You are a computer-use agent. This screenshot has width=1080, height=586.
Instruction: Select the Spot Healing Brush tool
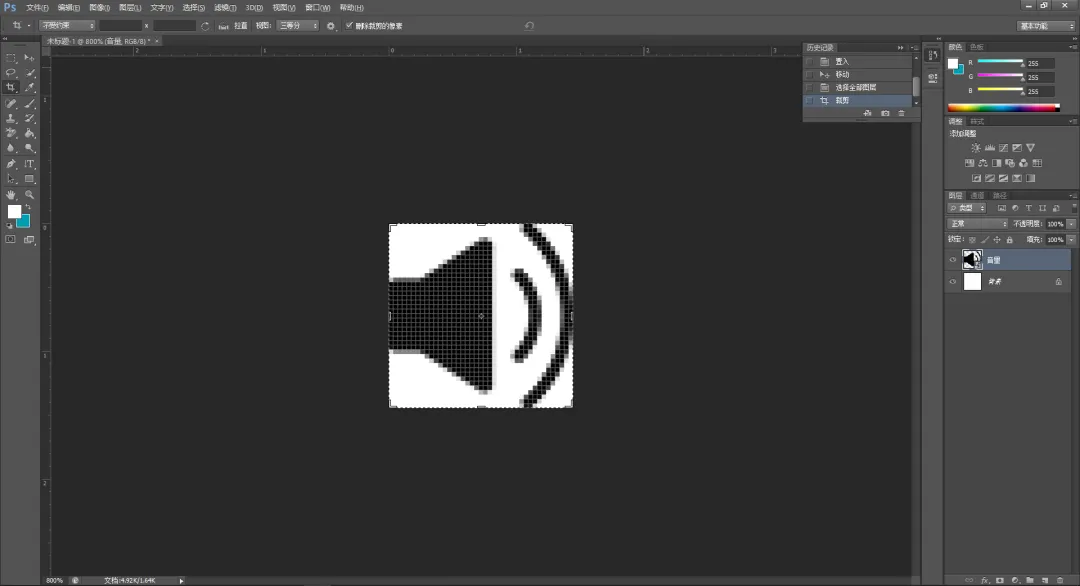click(10, 103)
